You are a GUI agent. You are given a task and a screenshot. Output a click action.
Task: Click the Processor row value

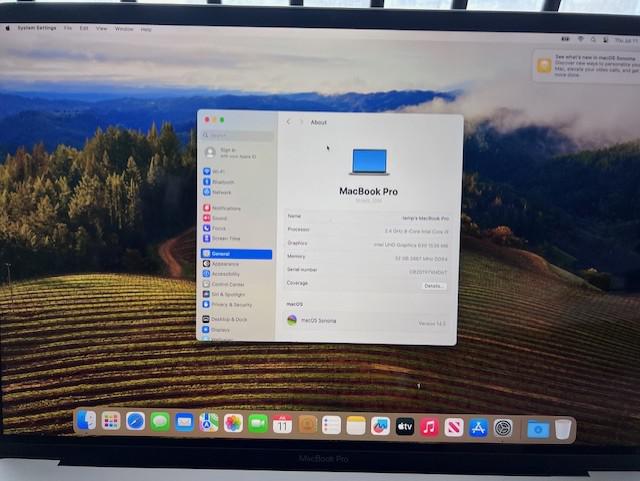click(417, 232)
